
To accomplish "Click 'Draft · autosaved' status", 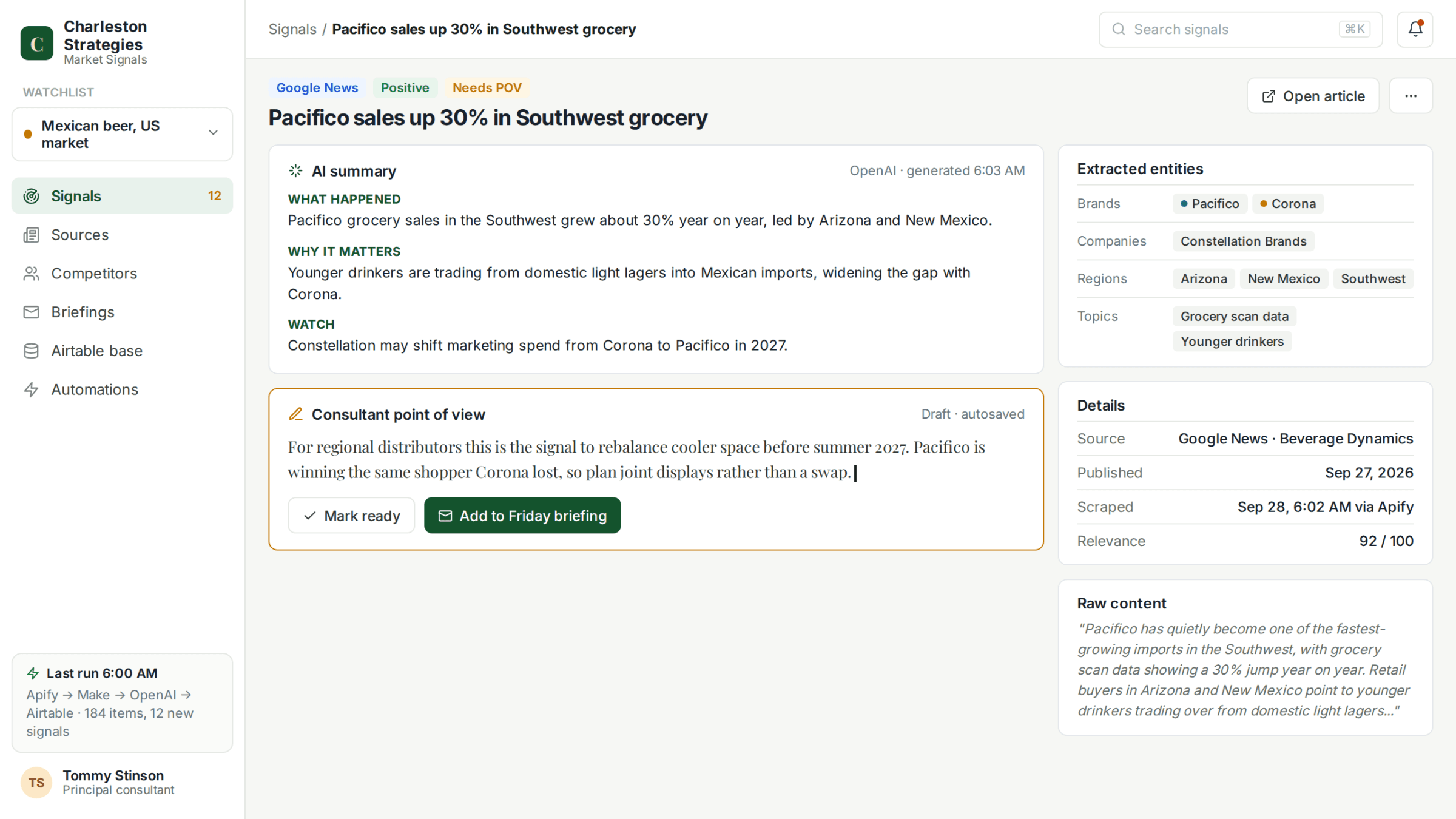I will (972, 414).
